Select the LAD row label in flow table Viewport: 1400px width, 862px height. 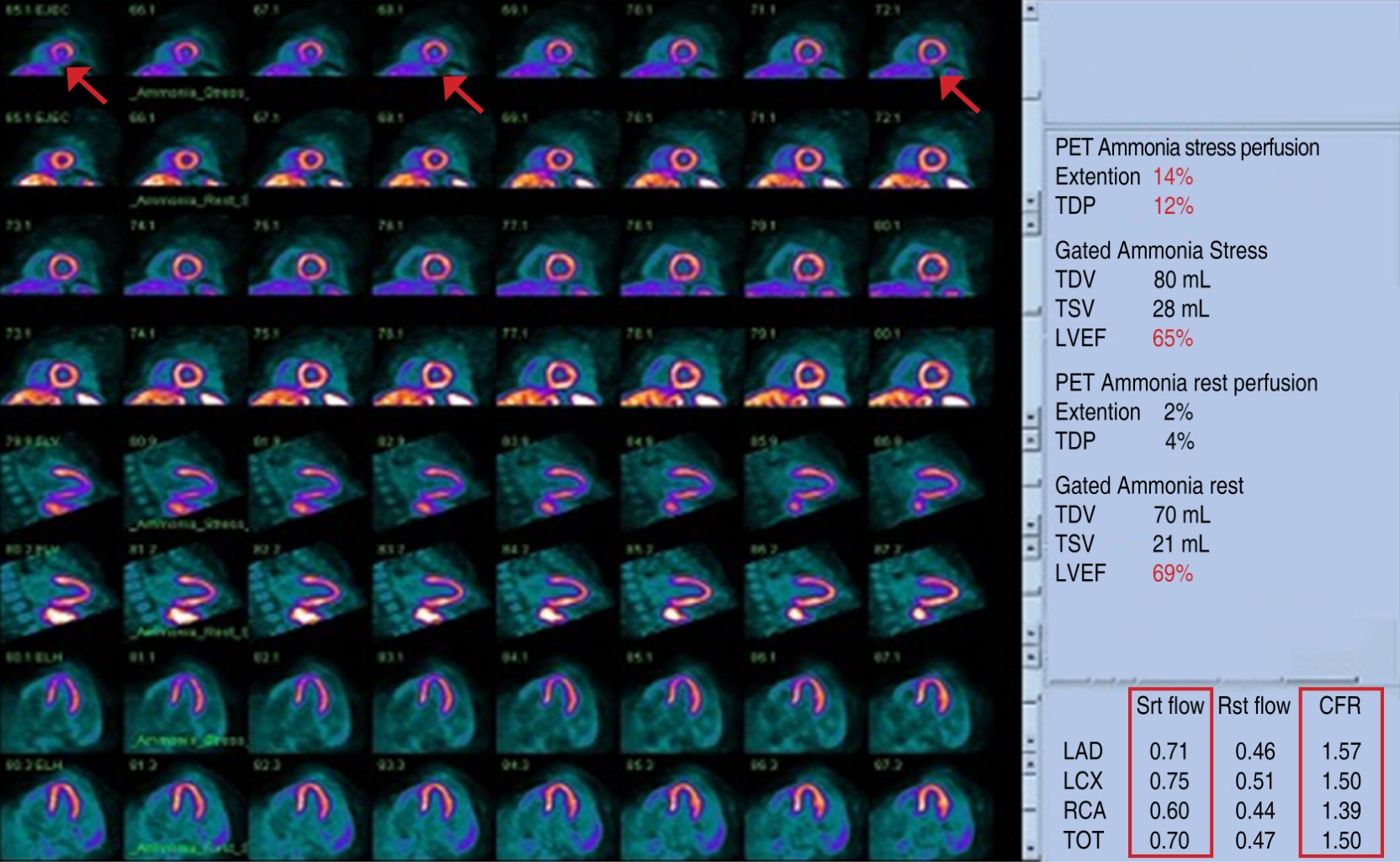[1082, 751]
